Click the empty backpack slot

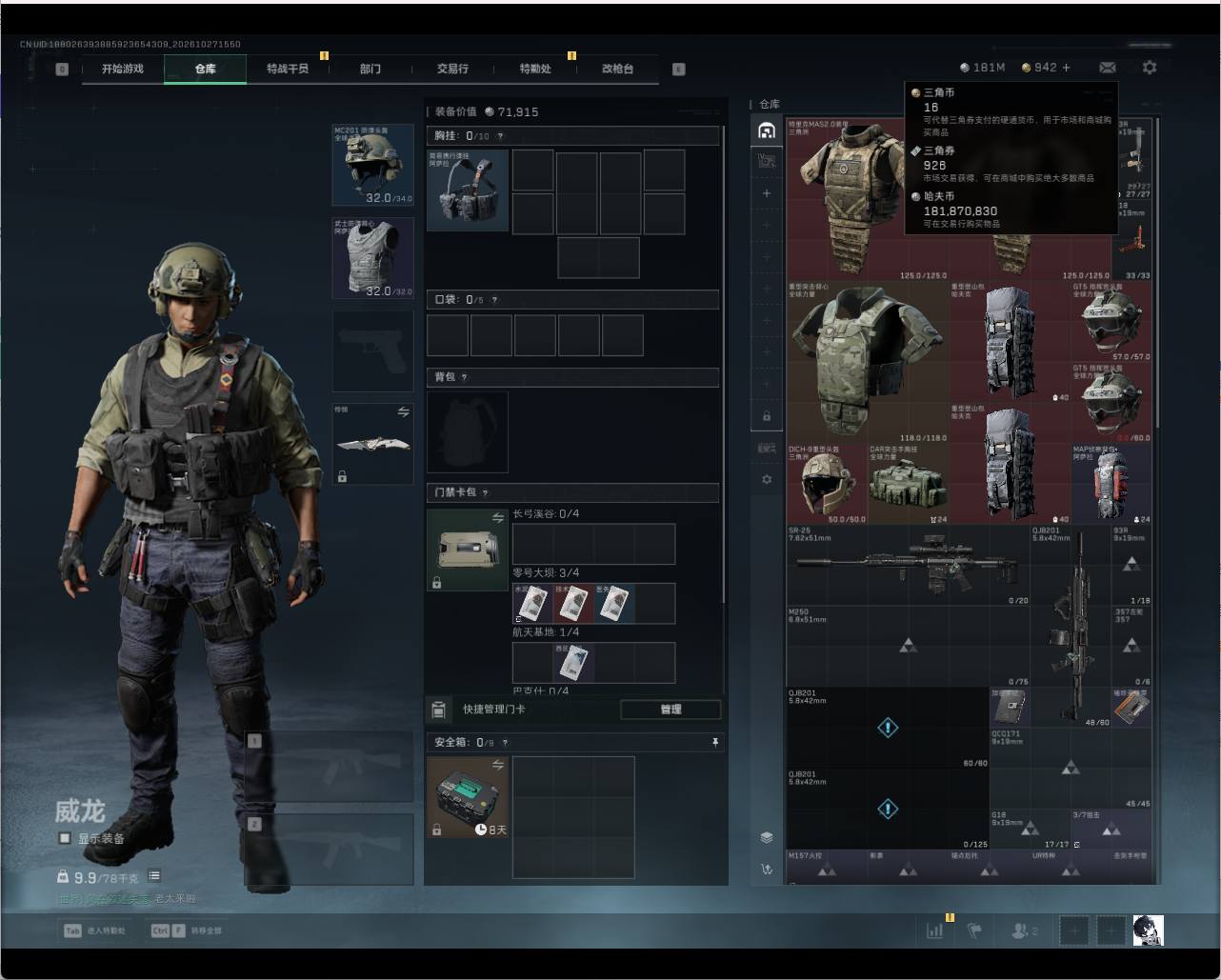click(468, 432)
